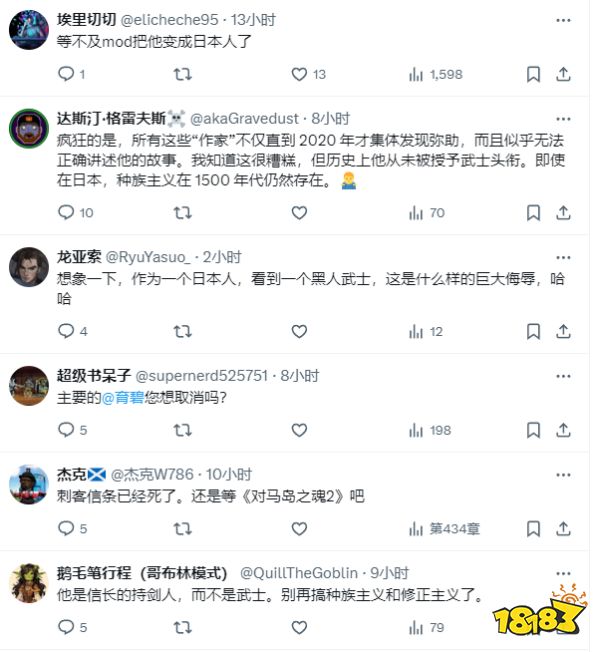Open more options on @elicheche95 tweet
This screenshot has width=600, height=652.
[x=563, y=20]
